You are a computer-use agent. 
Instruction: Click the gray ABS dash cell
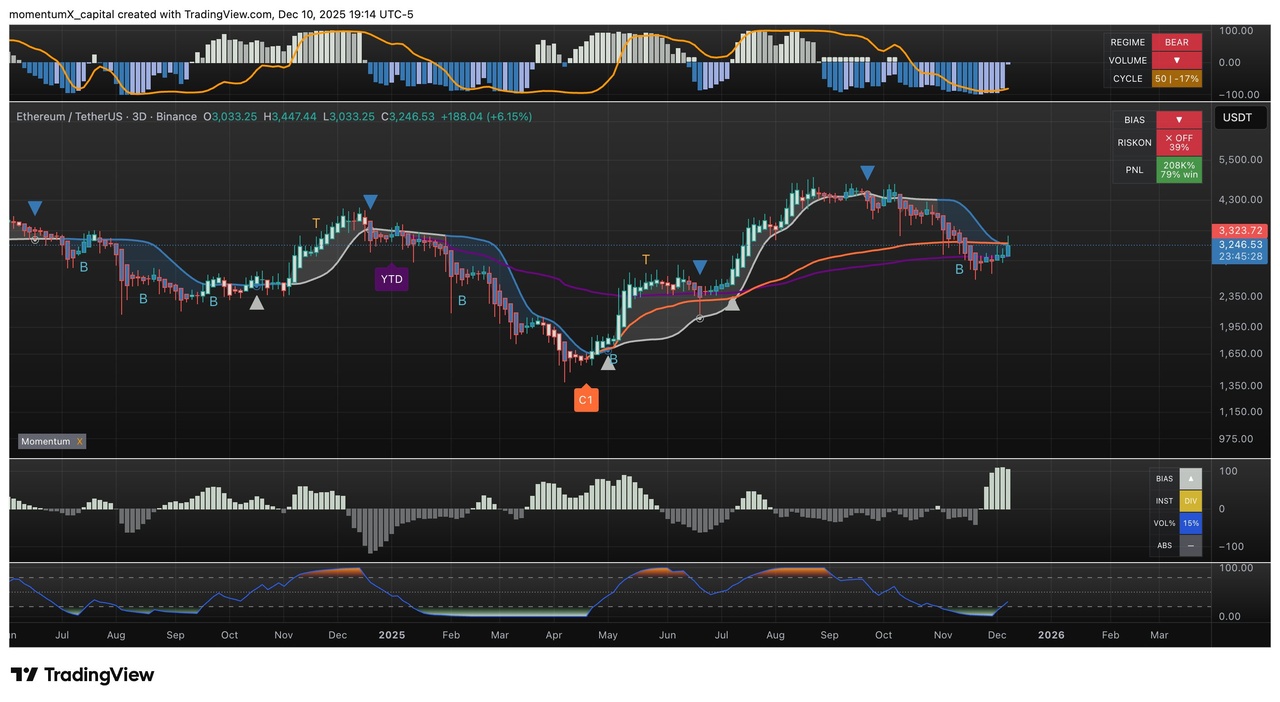(x=1190, y=546)
